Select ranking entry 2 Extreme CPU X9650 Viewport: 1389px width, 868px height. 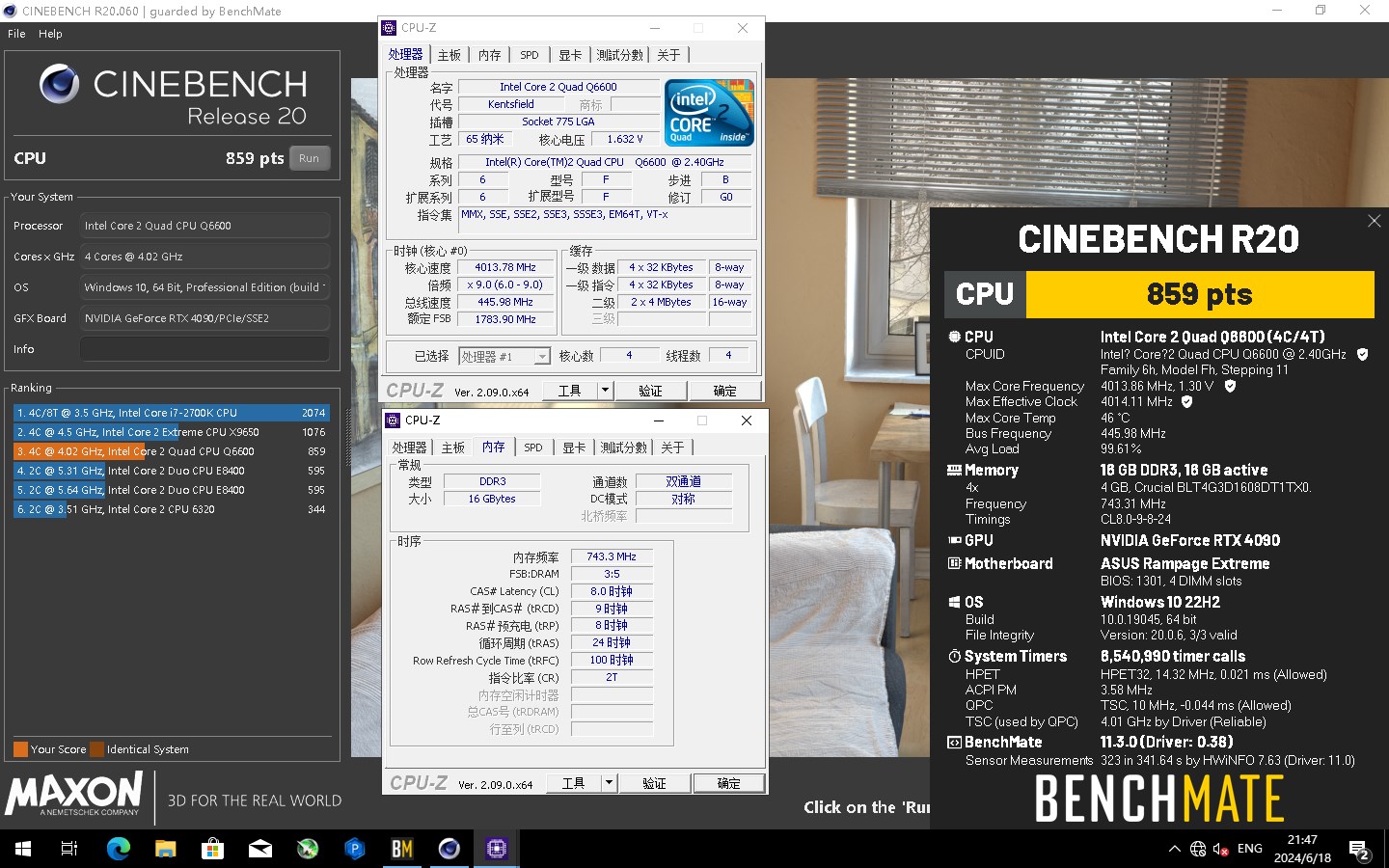click(172, 432)
